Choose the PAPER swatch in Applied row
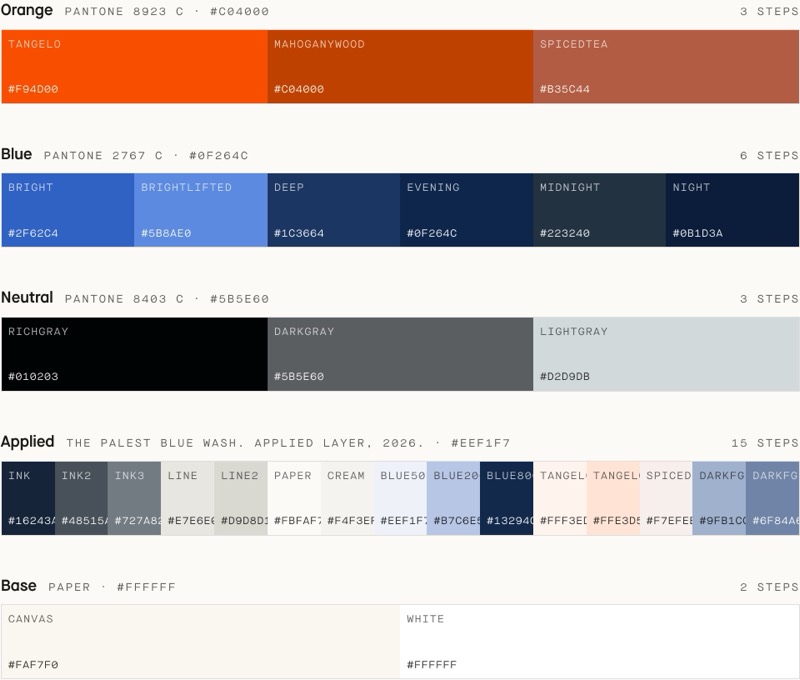Image resolution: width=800 pixels, height=680 pixels. 294,498
